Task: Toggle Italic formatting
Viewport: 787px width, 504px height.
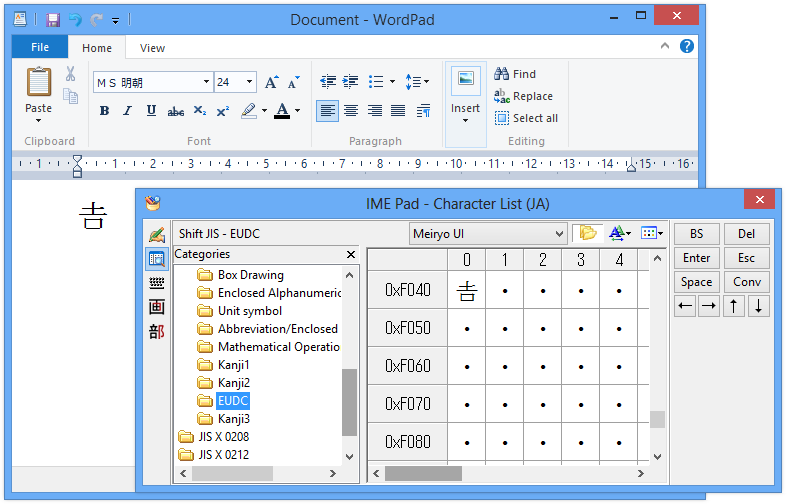Action: click(127, 111)
